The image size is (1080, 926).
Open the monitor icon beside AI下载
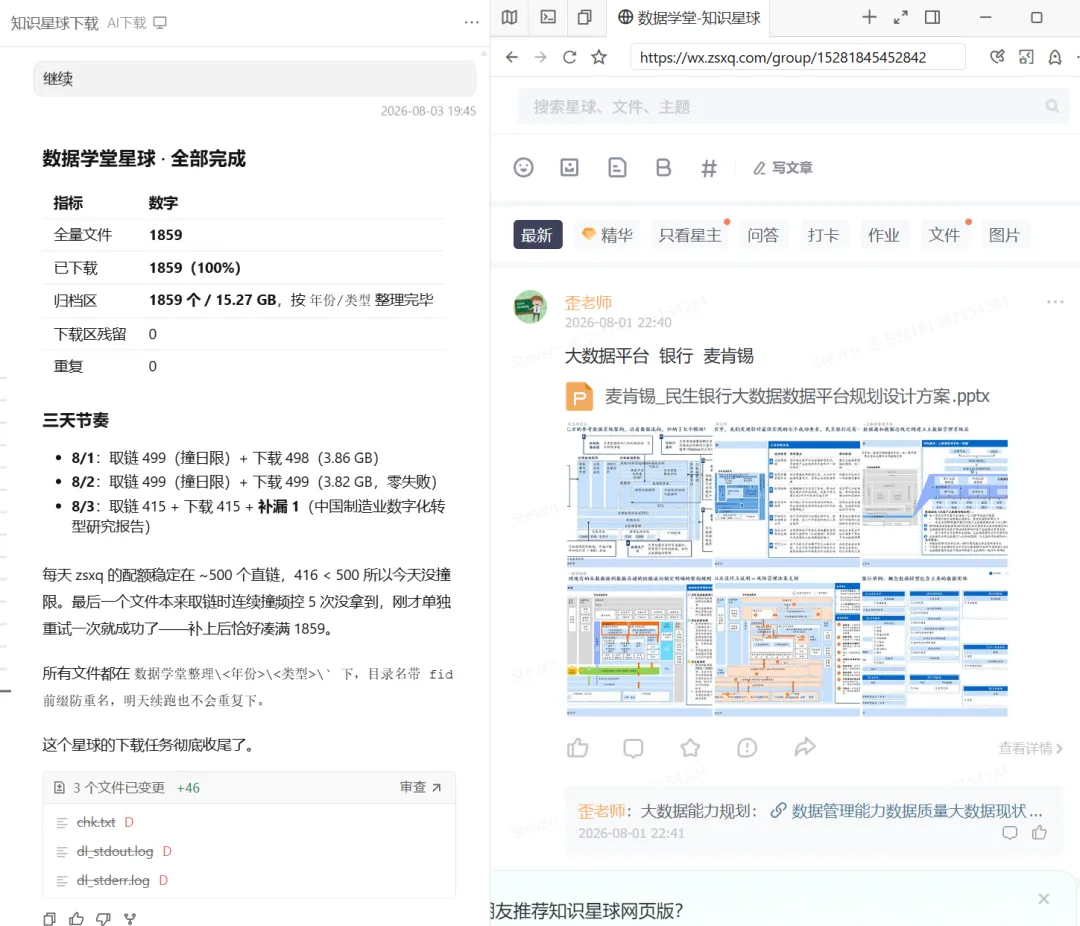click(x=160, y=23)
